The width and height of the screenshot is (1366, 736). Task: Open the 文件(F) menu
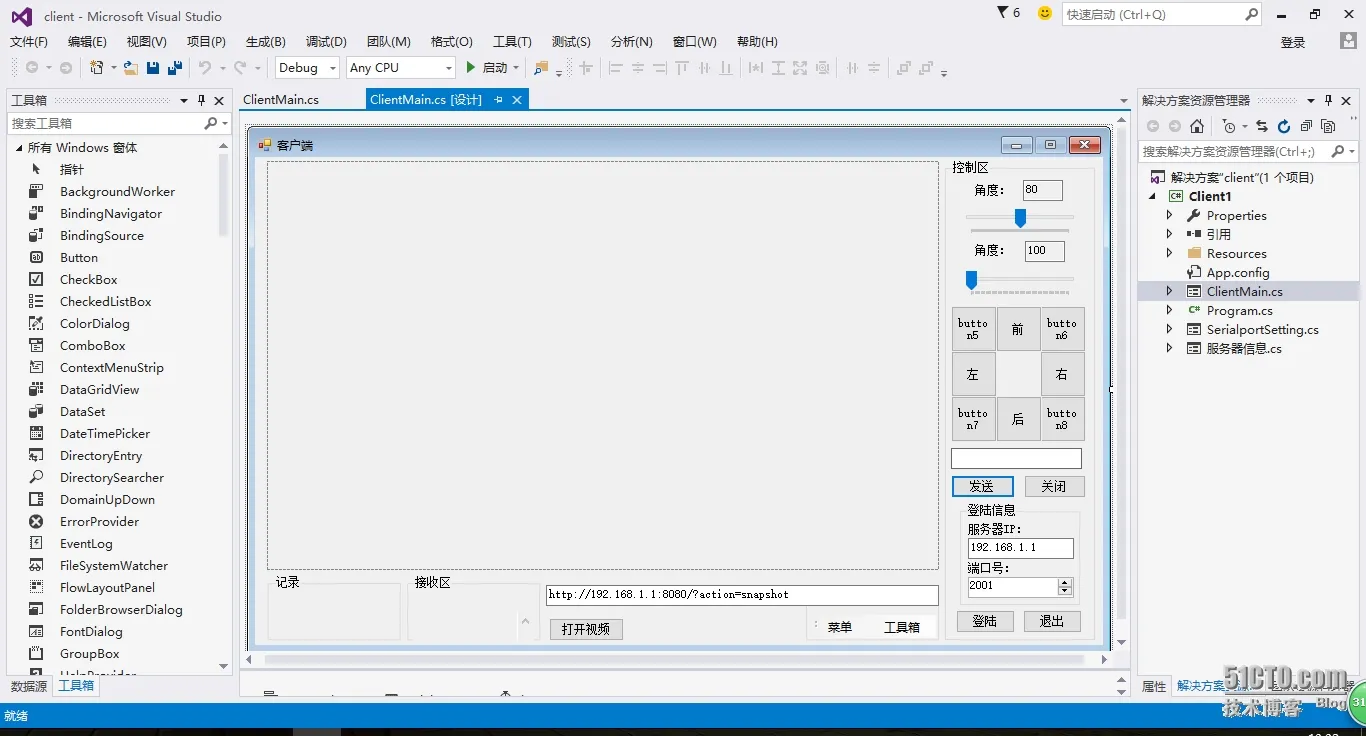(29, 41)
